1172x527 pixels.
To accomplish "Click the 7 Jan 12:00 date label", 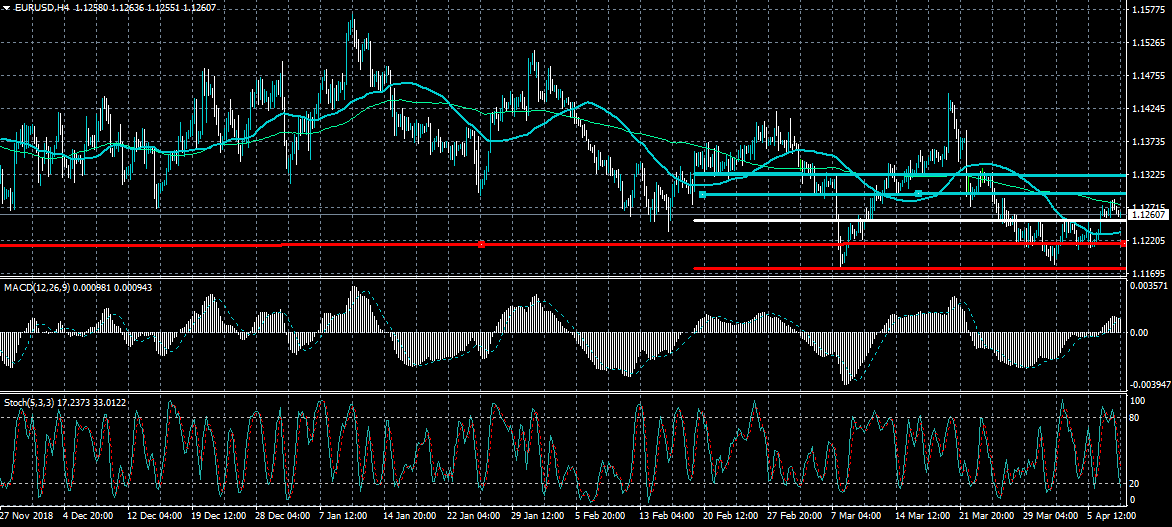I will (344, 517).
